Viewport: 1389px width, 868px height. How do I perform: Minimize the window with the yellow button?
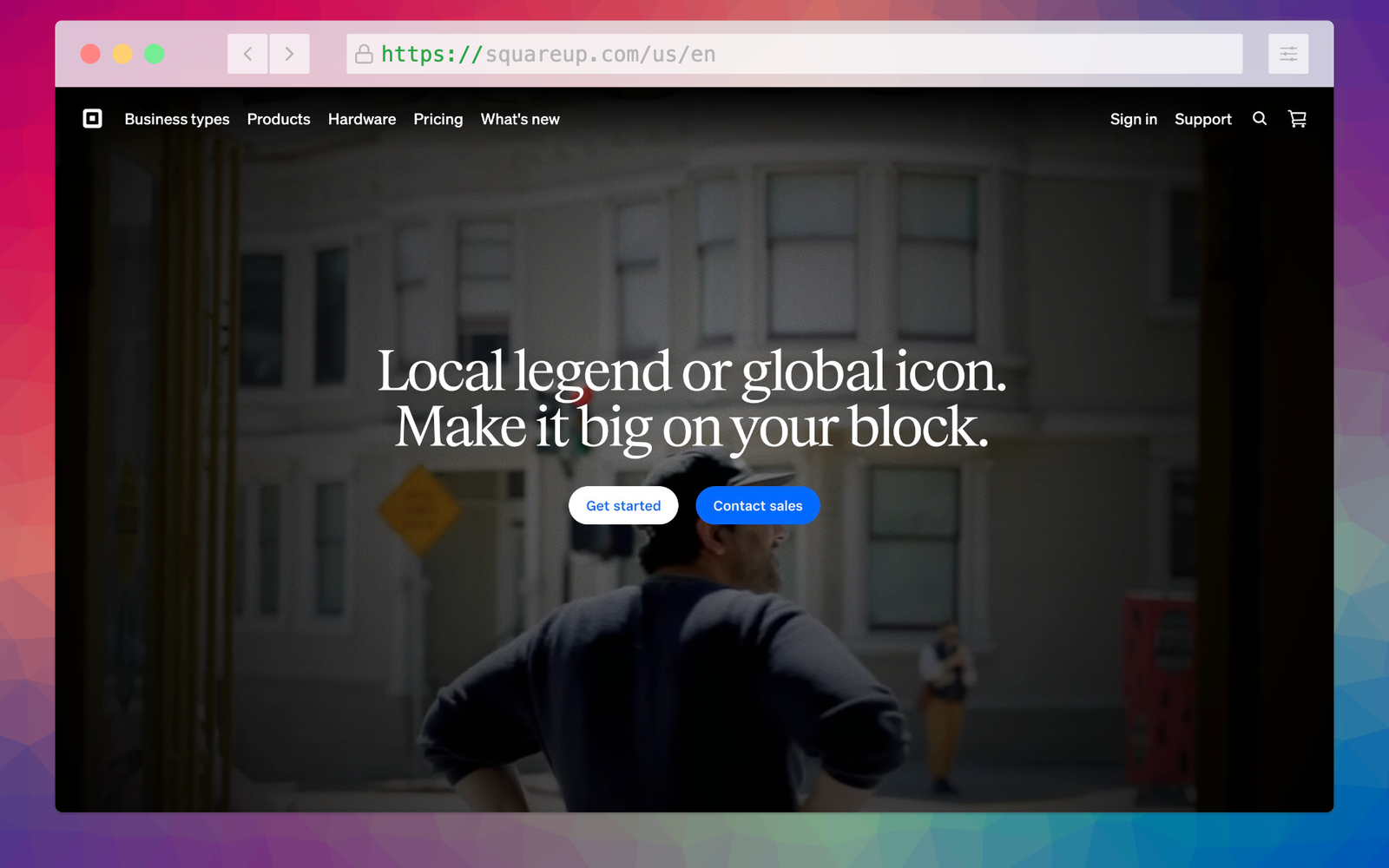[122, 54]
